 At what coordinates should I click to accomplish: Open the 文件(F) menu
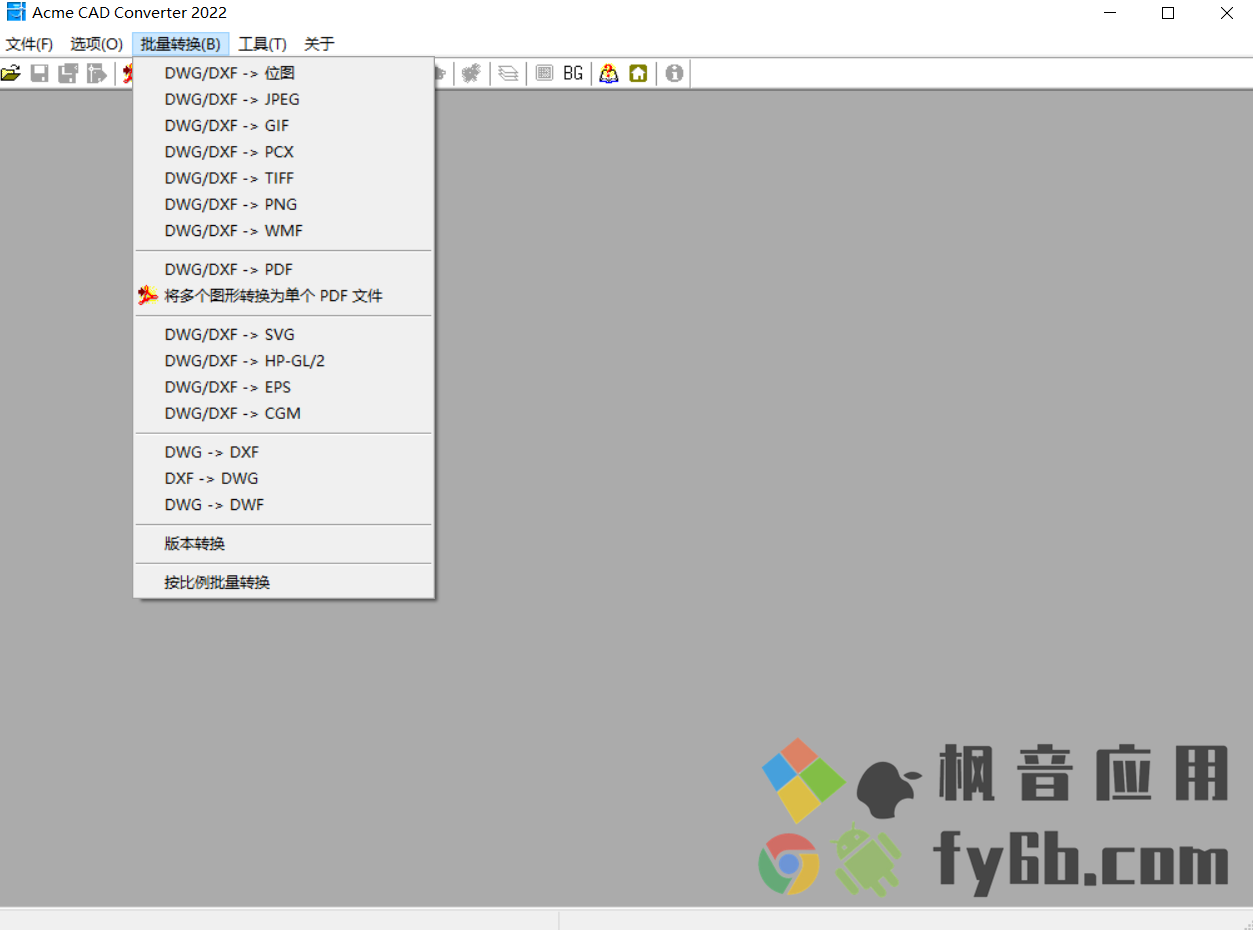[x=30, y=44]
